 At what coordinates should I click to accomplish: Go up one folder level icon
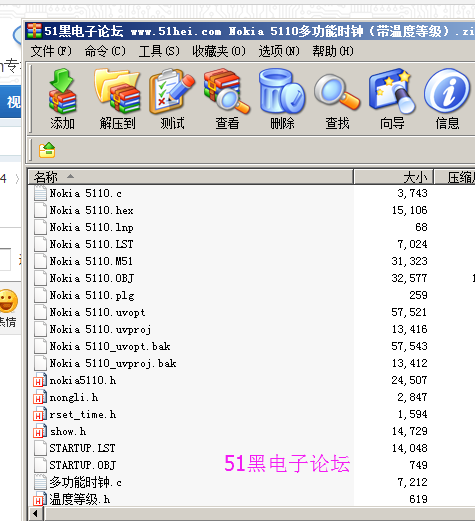click(47, 150)
